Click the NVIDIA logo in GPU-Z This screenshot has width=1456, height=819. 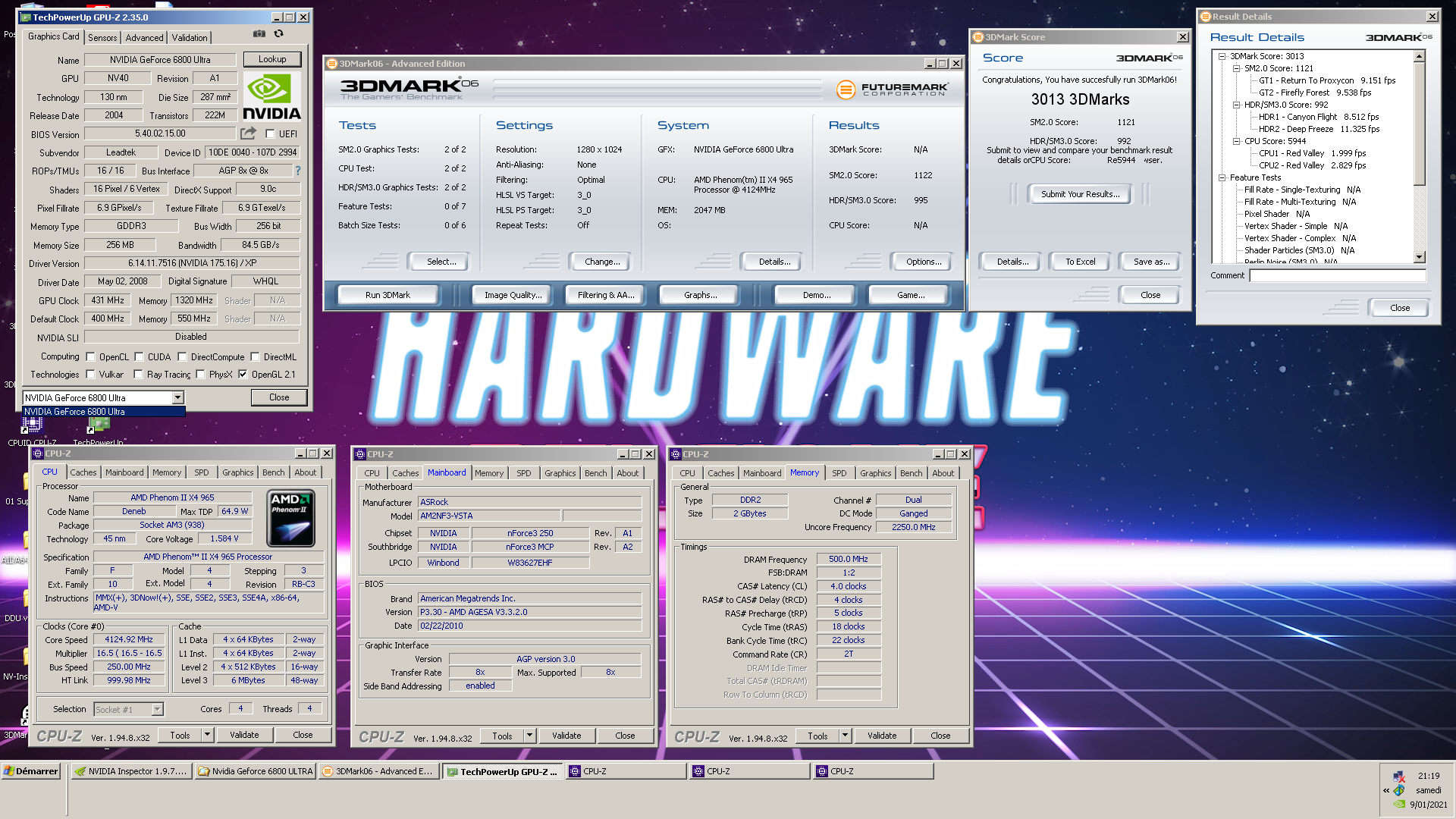point(271,97)
